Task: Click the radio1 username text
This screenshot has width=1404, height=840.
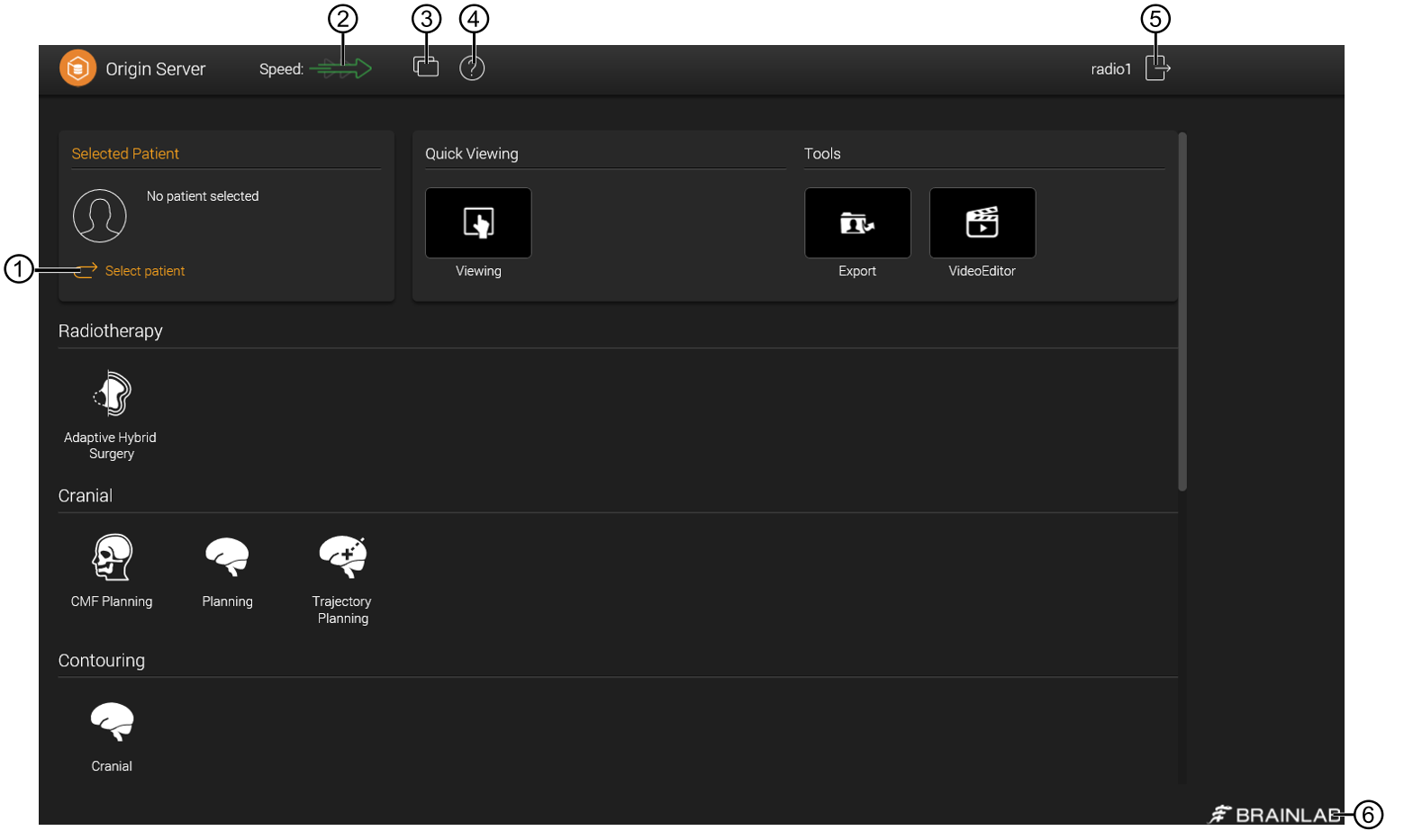Action: coord(1111,69)
